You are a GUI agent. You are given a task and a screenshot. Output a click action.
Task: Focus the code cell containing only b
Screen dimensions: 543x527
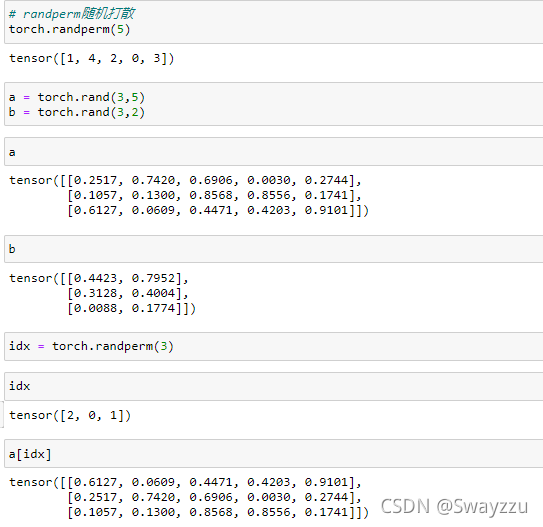click(274, 249)
